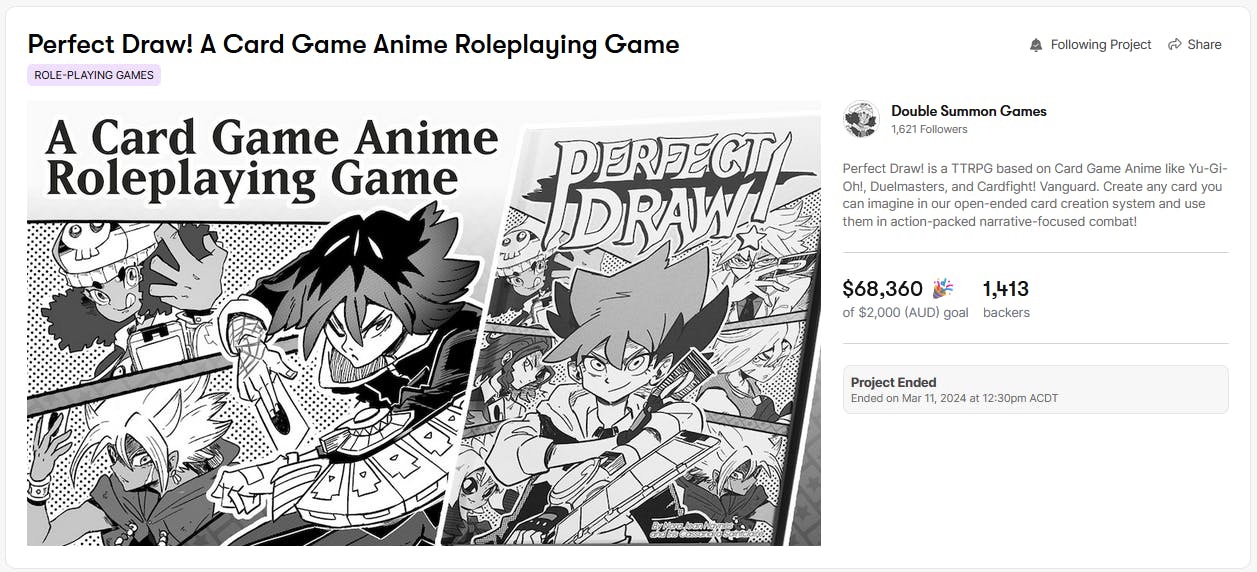Click the party popper emoji next to $68,360
The width and height of the screenshot is (1257, 572).
point(942,289)
